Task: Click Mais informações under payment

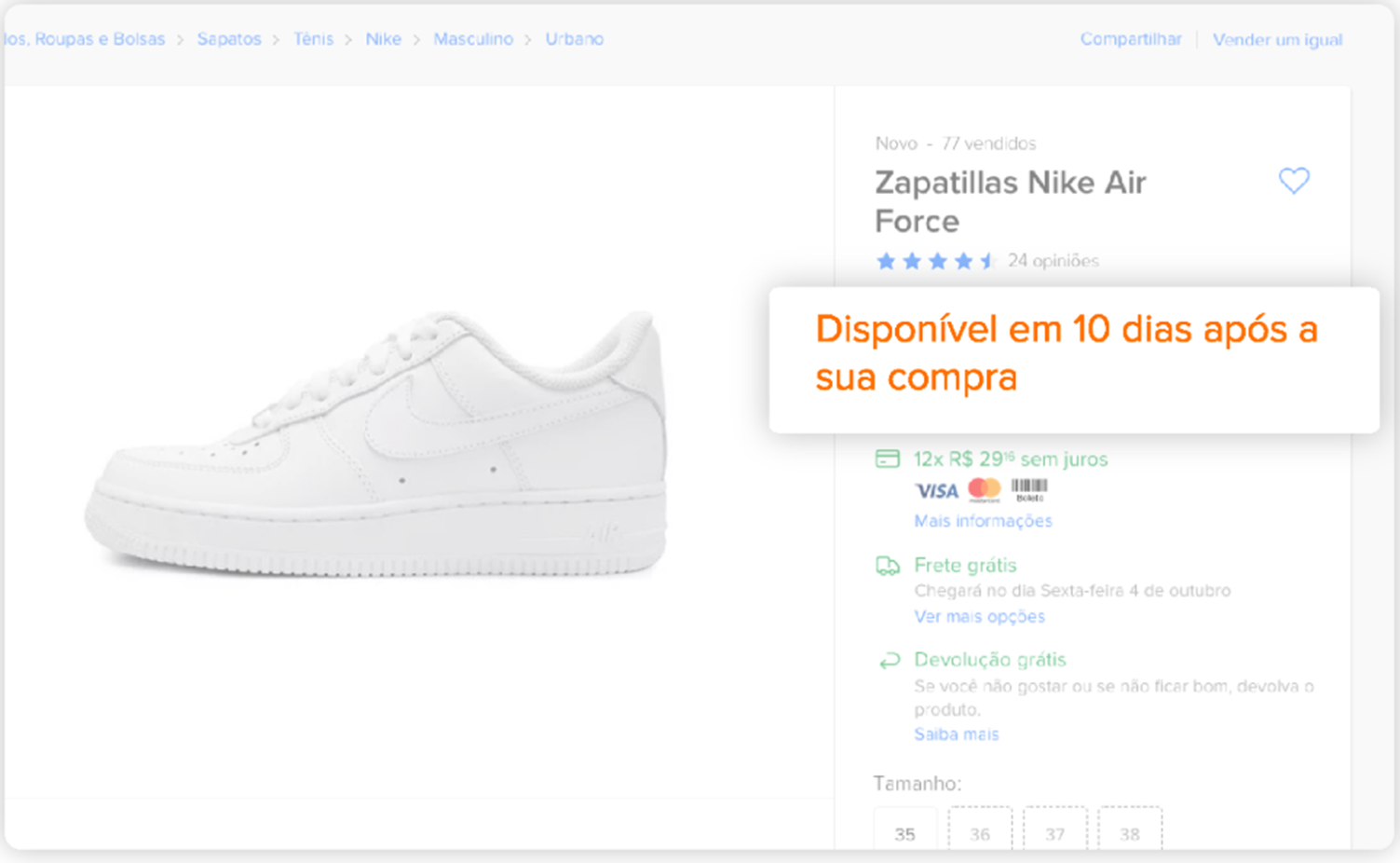Action: pos(983,521)
